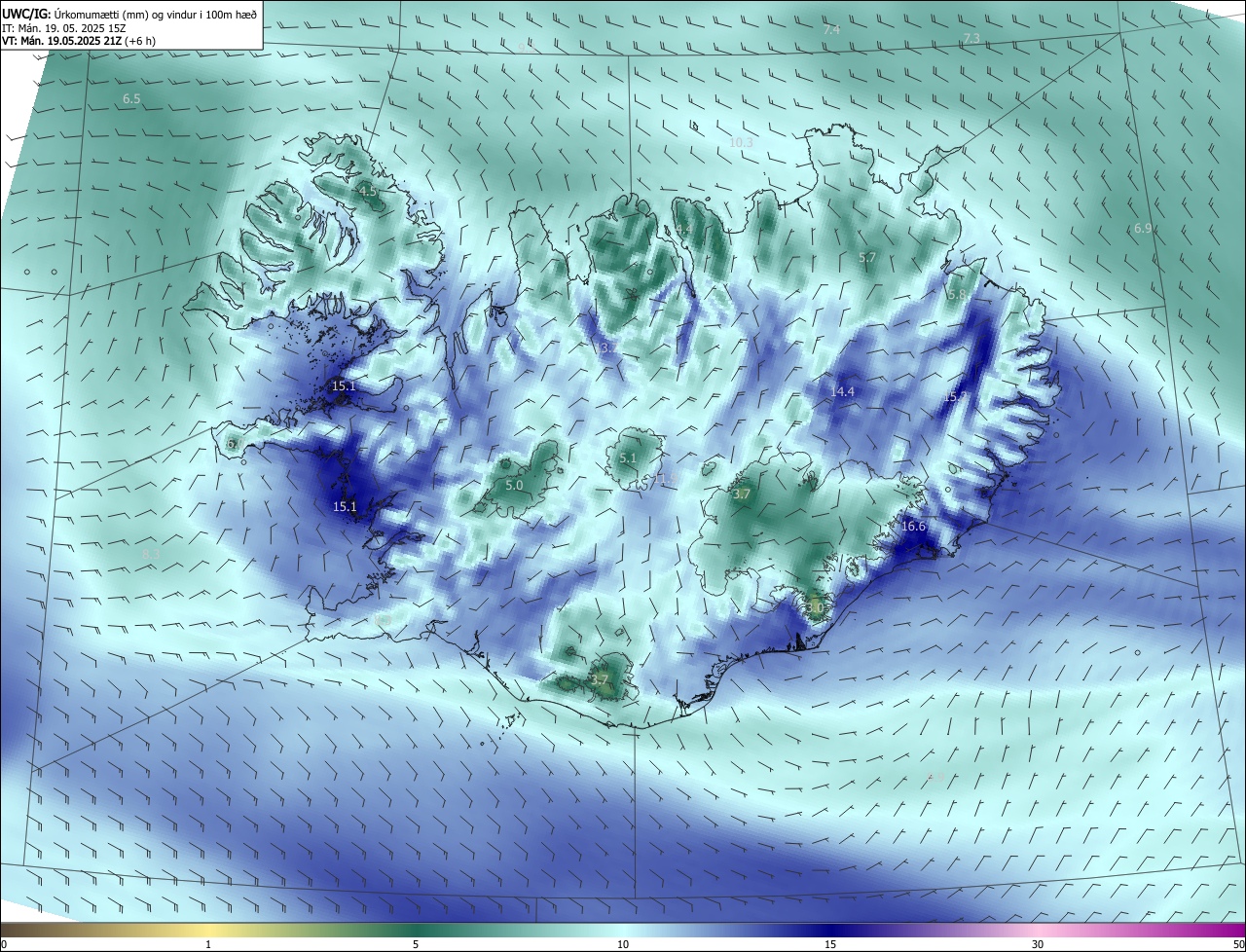Click the 3.0 value near Öræfajökull
The height and width of the screenshot is (952, 1246).
(816, 607)
